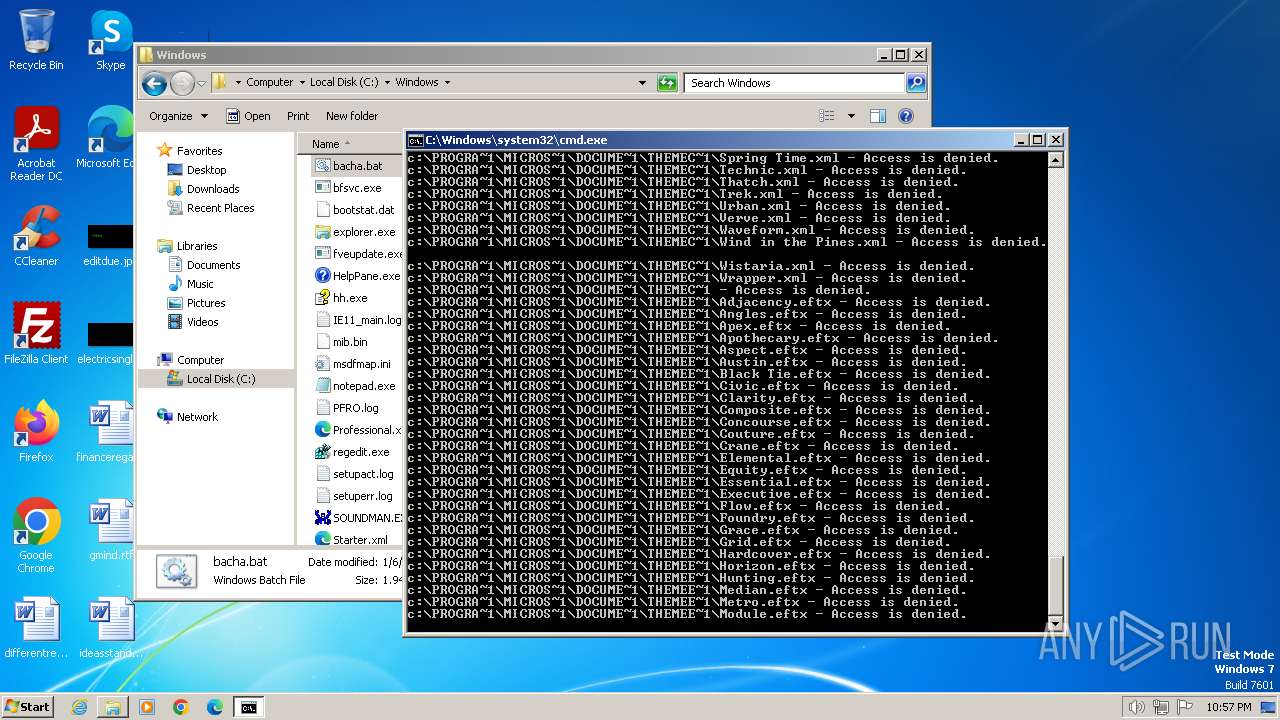Open the FileZilla Client desktop icon

pos(36,333)
